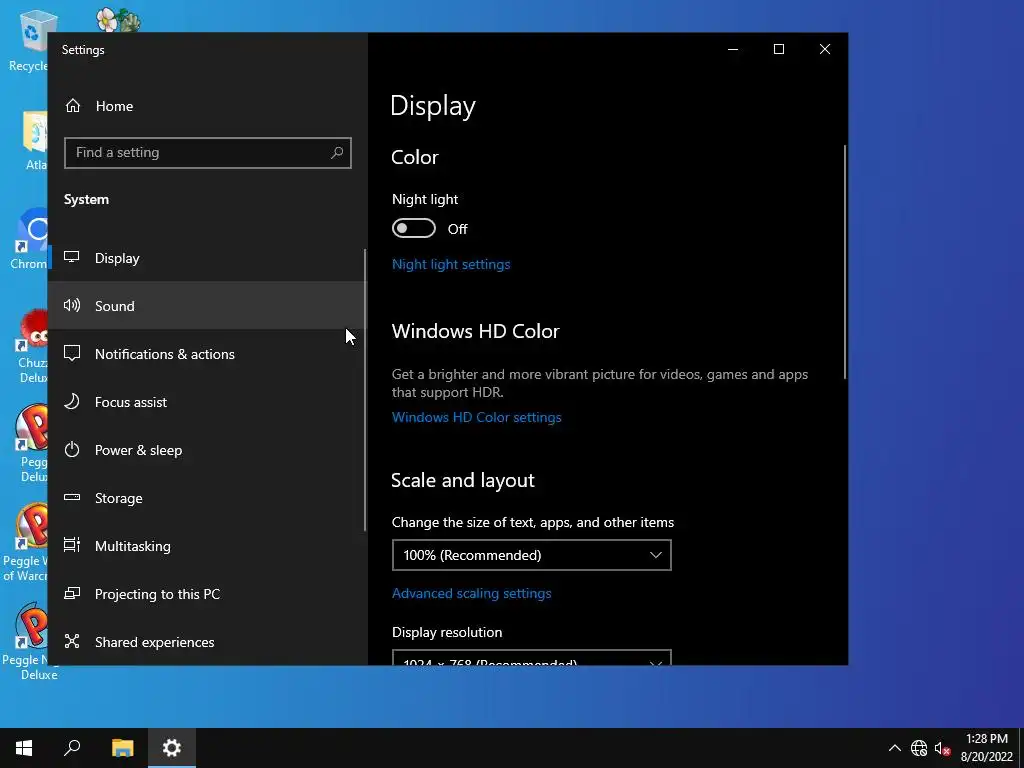1024x768 pixels.
Task: Open the taskbar clock showing 1:28 PM
Action: click(986, 748)
